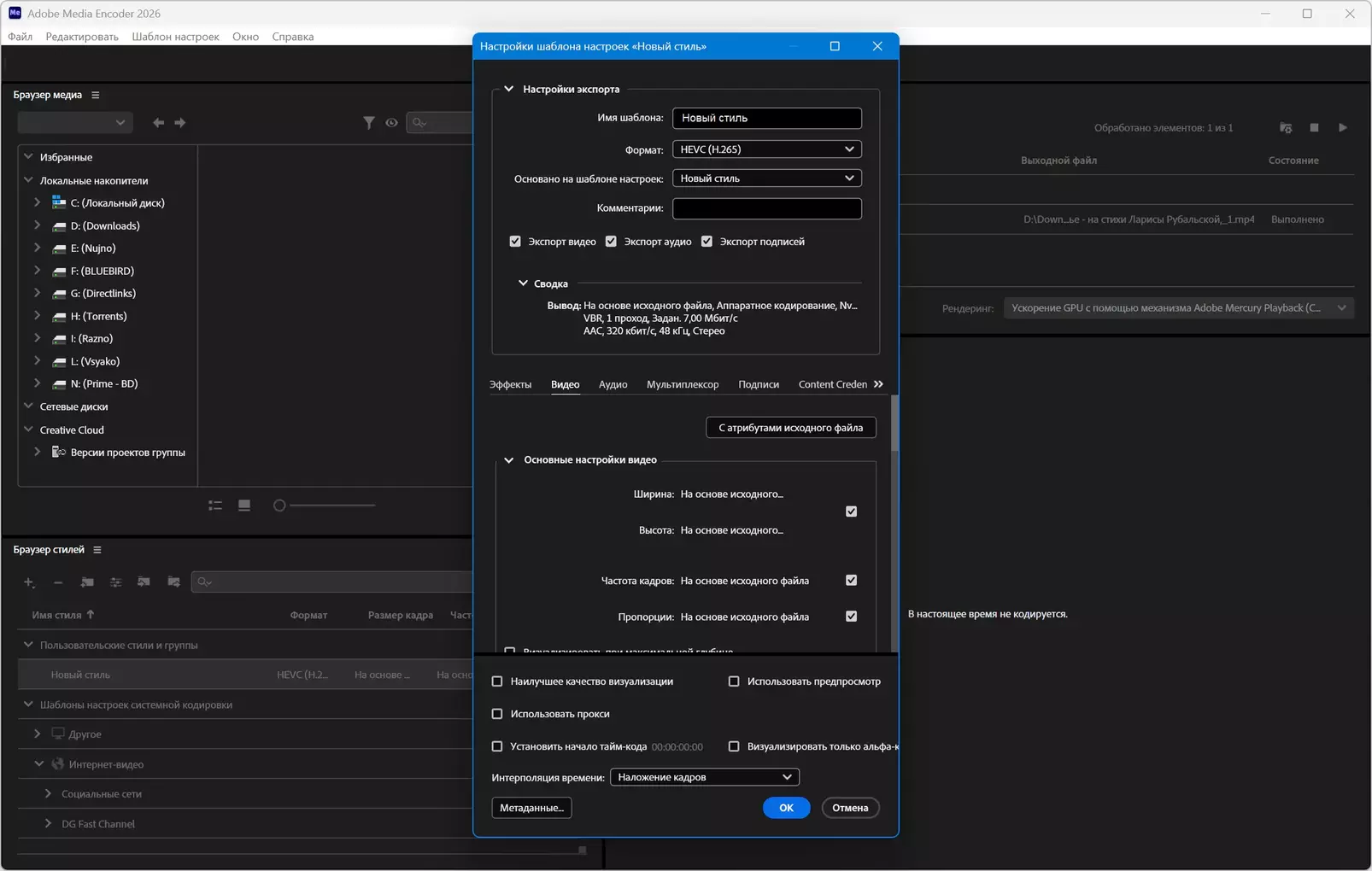Click the eye icon in Media Browser toolbar
This screenshot has width=1372, height=871.
click(x=391, y=123)
